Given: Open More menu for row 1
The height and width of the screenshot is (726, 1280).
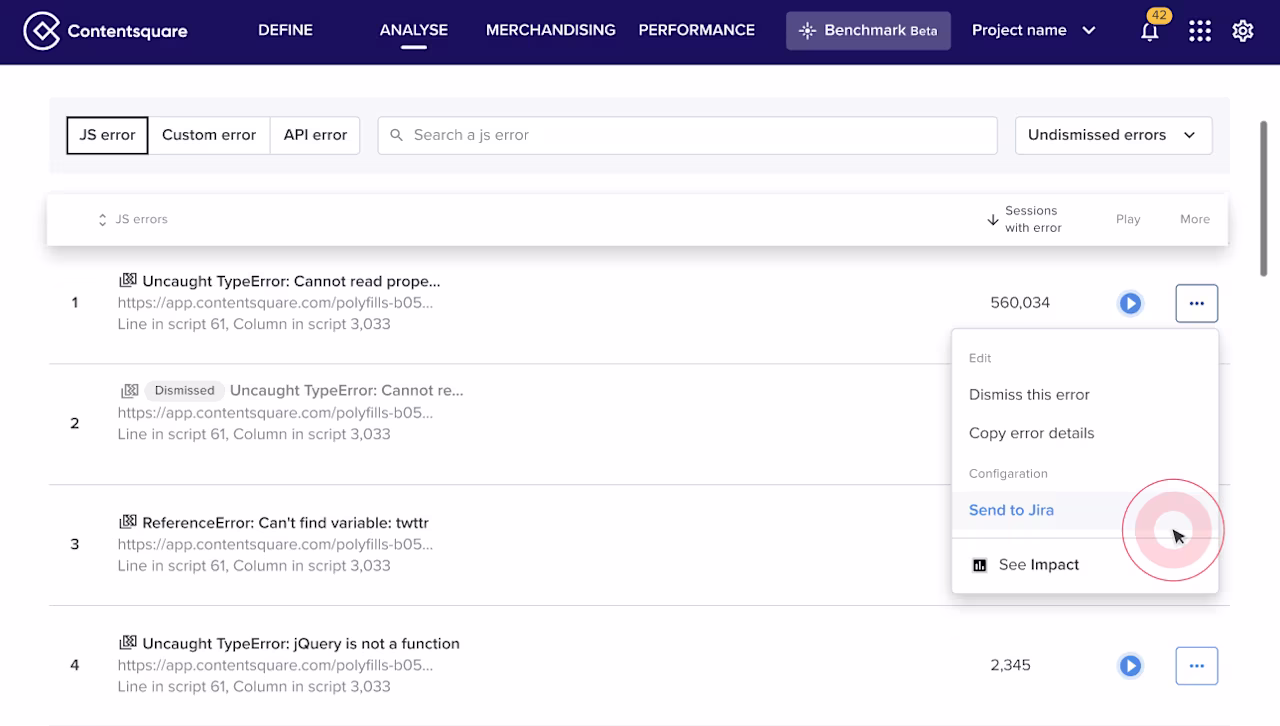Looking at the screenshot, I should click(x=1196, y=303).
